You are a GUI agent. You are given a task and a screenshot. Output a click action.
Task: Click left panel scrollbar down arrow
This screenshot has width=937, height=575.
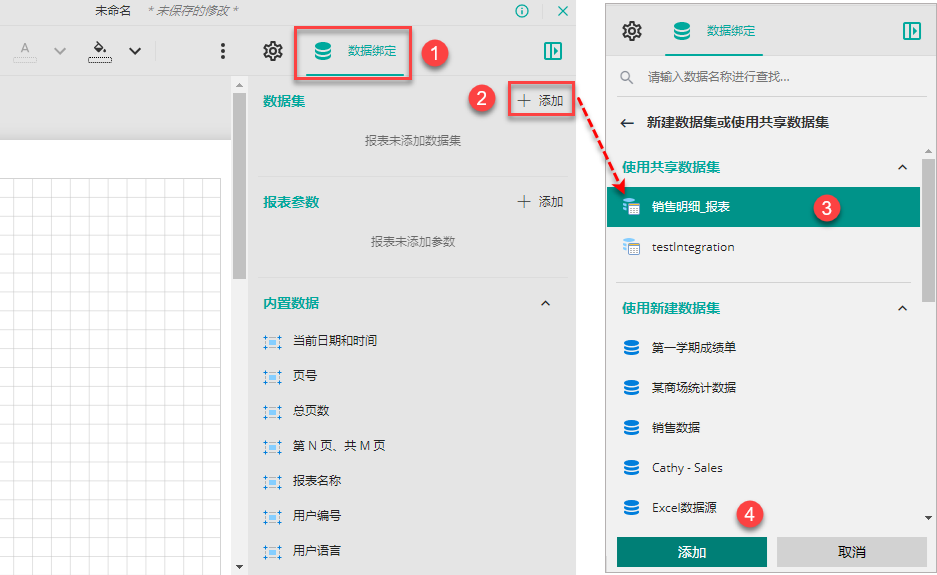pyautogui.click(x=239, y=566)
